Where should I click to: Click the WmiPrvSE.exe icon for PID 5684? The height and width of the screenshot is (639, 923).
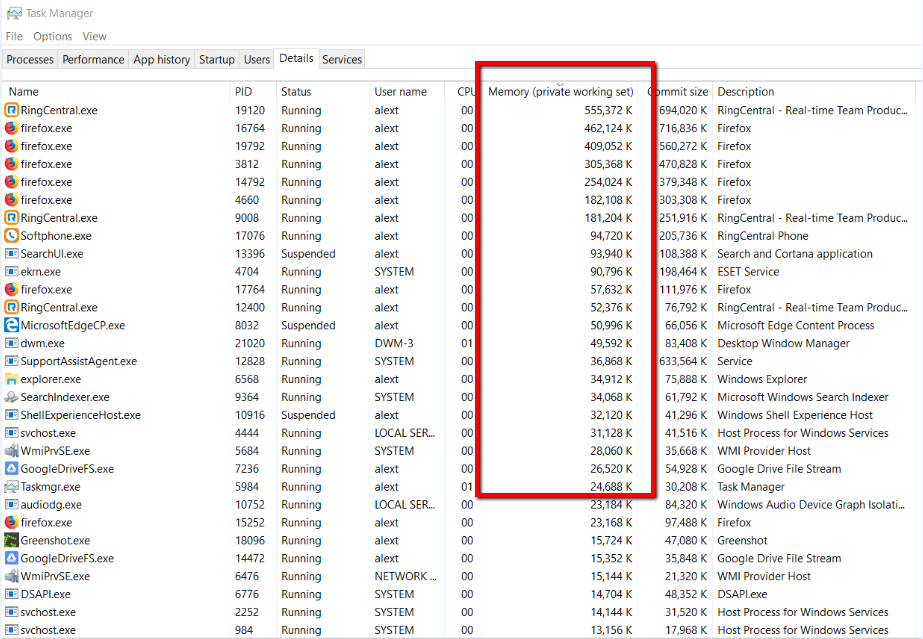tap(11, 451)
